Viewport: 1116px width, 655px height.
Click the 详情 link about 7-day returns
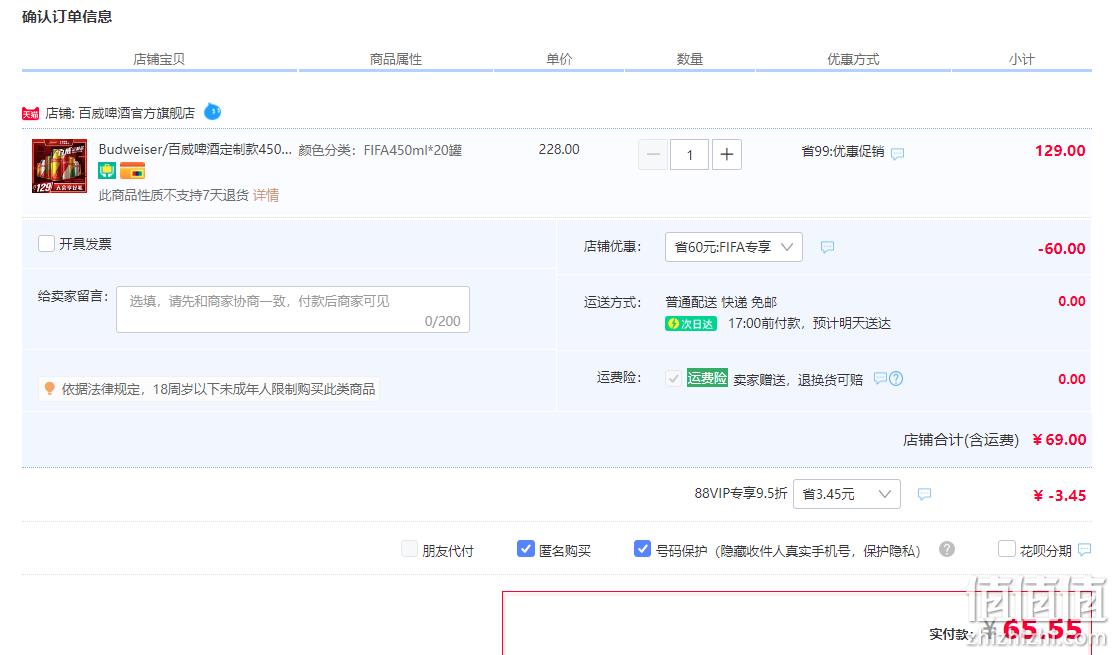265,195
